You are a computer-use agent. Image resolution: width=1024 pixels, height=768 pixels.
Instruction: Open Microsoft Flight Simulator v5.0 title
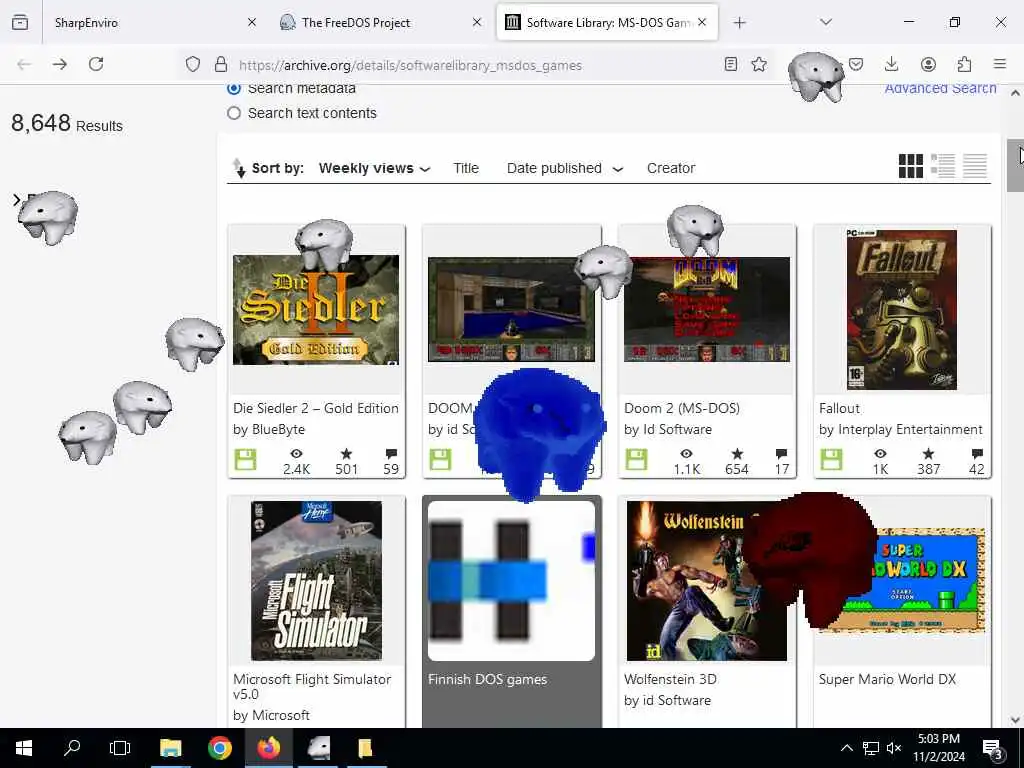[x=312, y=686]
